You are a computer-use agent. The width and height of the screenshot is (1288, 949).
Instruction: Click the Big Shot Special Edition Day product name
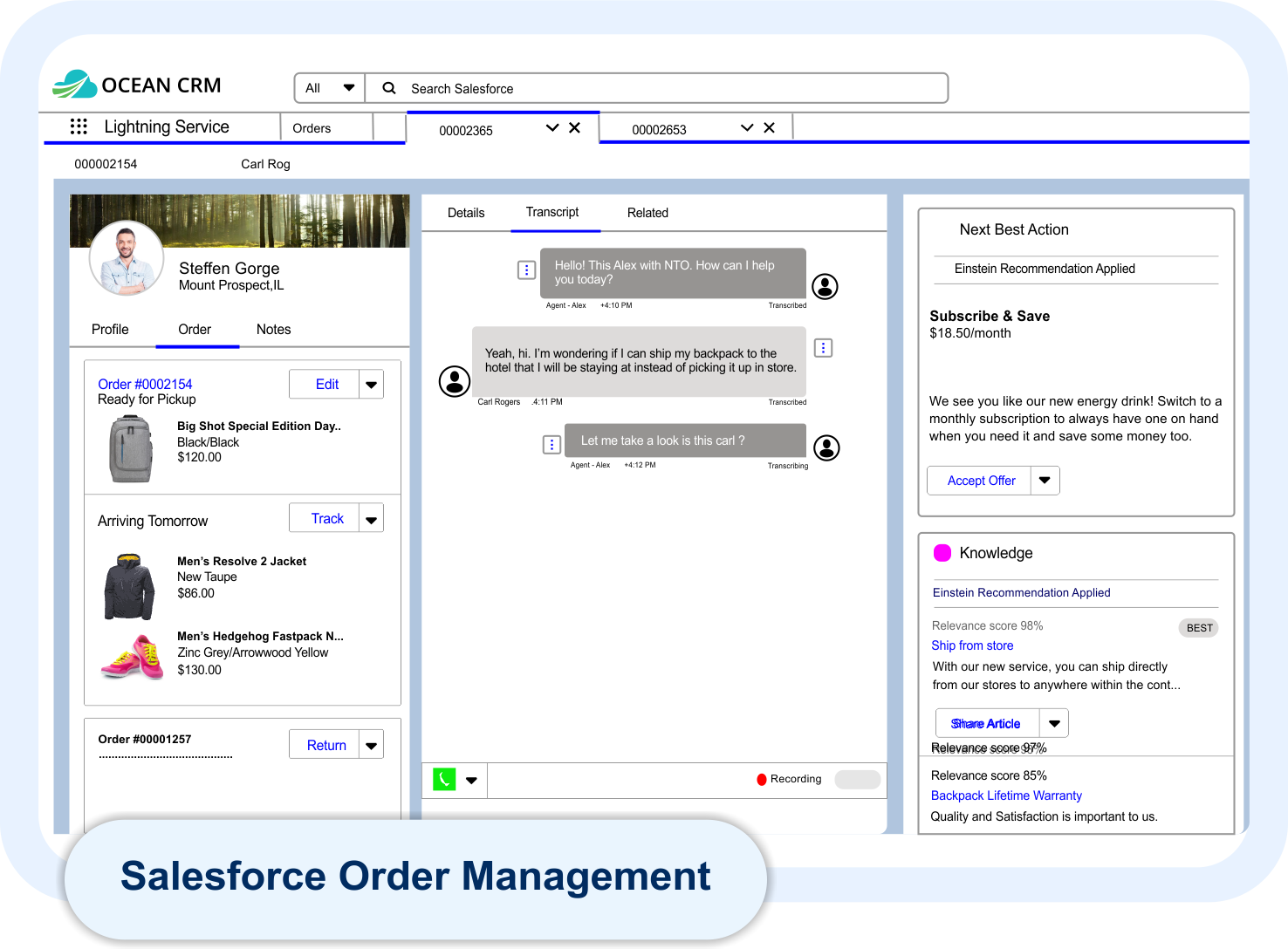(259, 426)
